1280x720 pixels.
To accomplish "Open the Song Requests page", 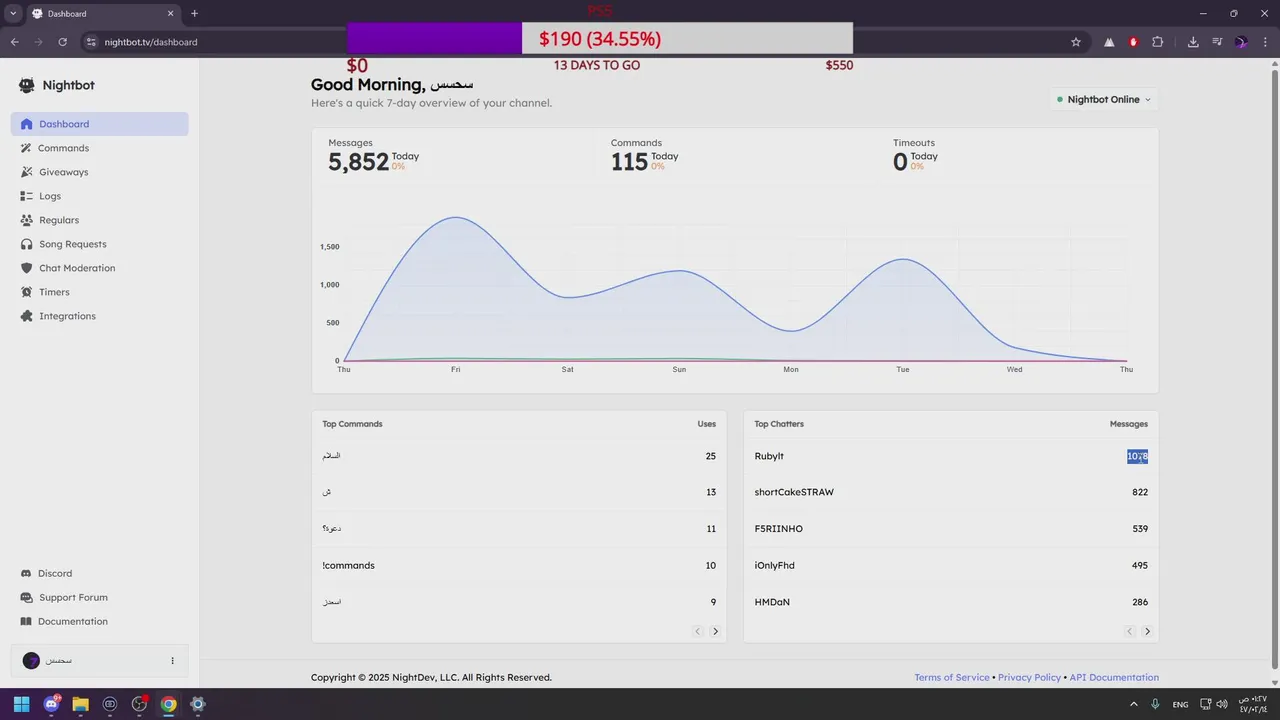I will tap(99, 244).
